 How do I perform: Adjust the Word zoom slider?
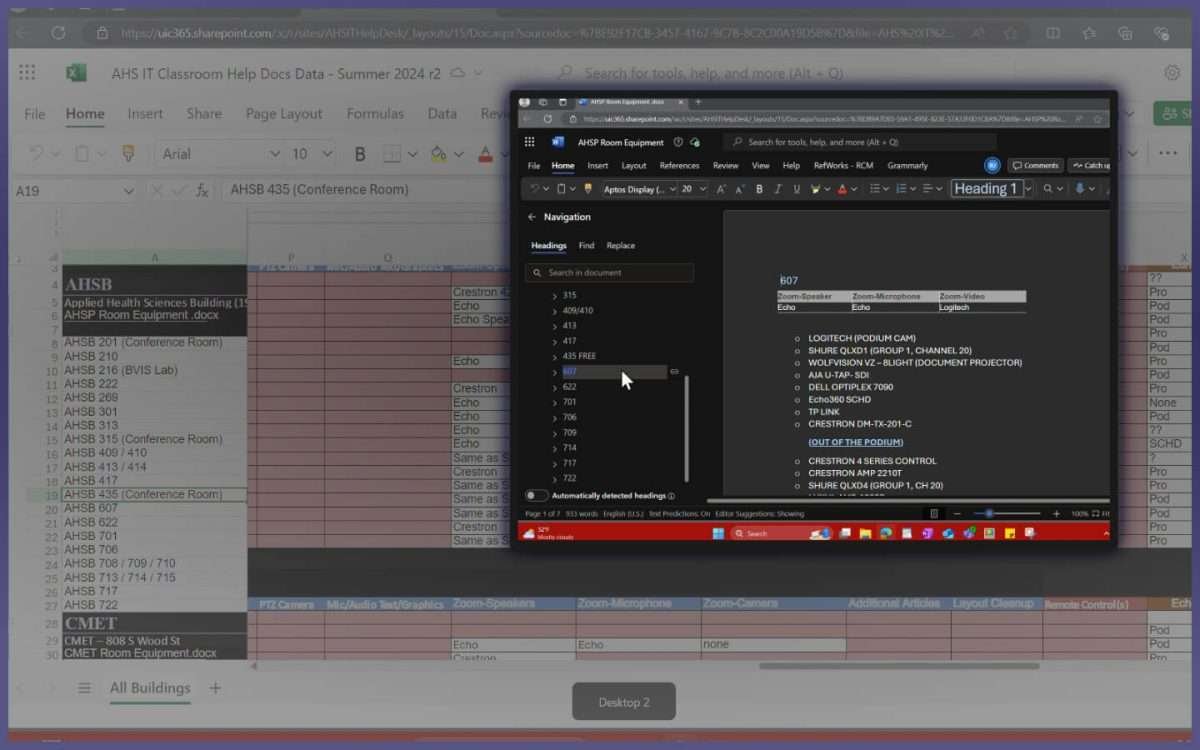[x=989, y=513]
